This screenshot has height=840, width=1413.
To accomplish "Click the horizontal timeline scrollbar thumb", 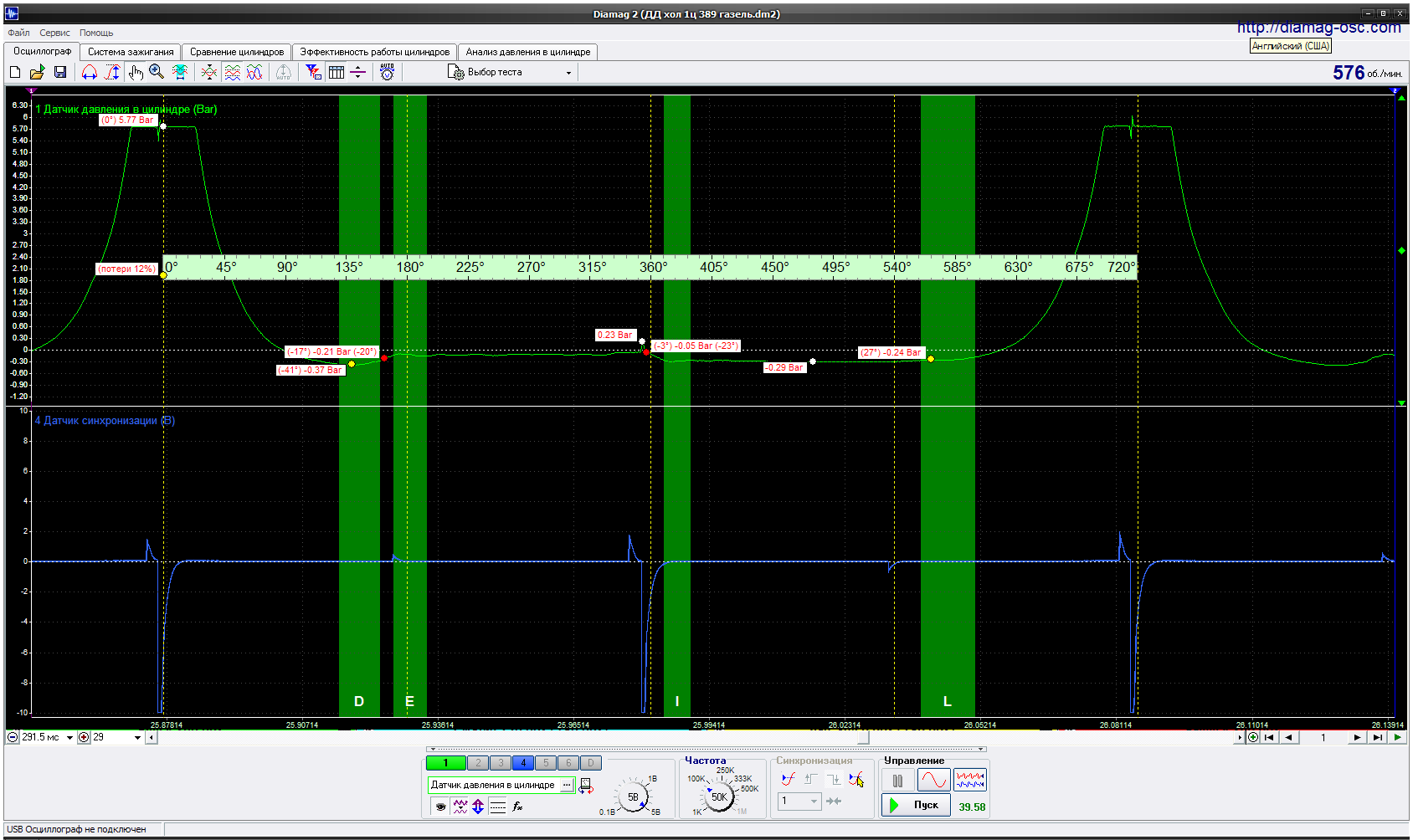I will click(x=863, y=738).
